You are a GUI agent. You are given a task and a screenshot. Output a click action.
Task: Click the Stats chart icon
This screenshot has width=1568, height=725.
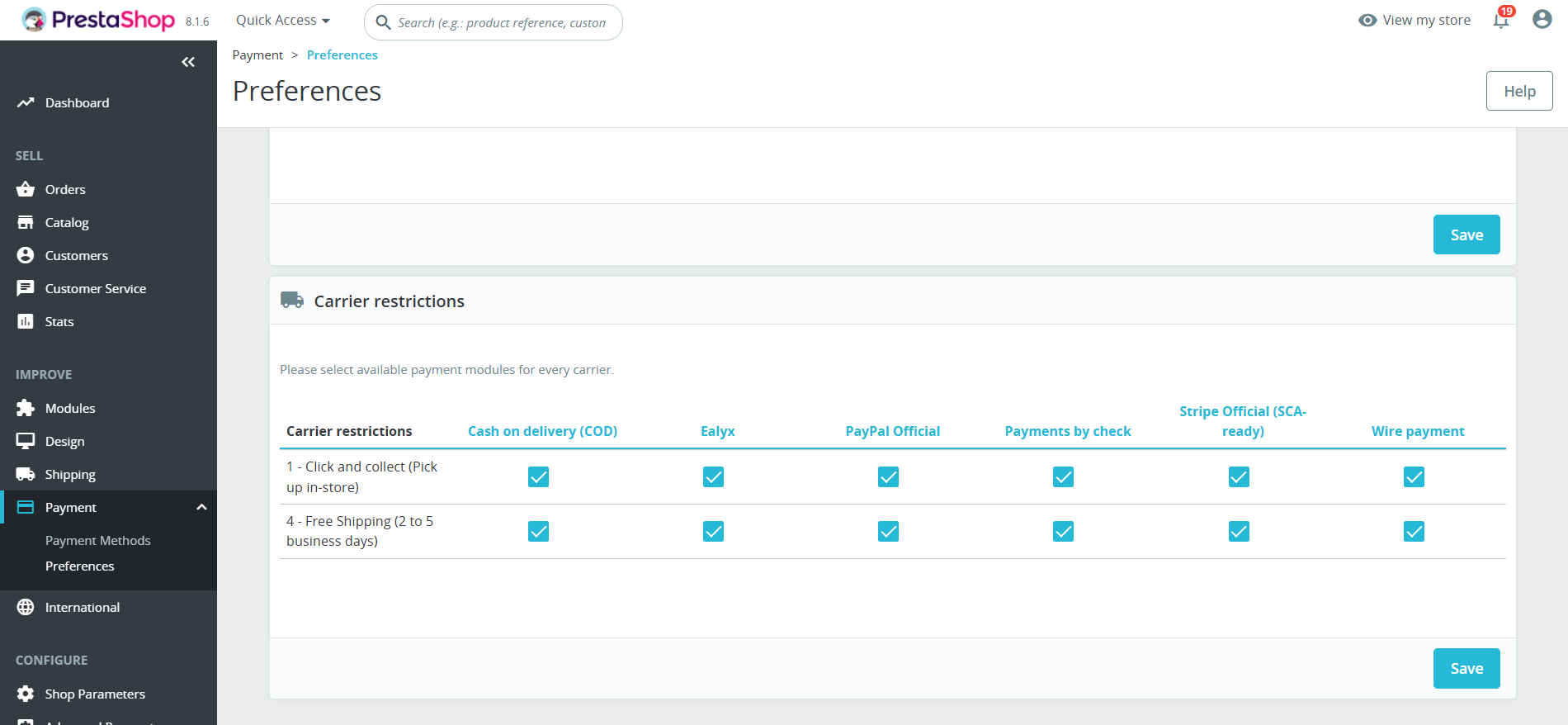click(x=26, y=321)
